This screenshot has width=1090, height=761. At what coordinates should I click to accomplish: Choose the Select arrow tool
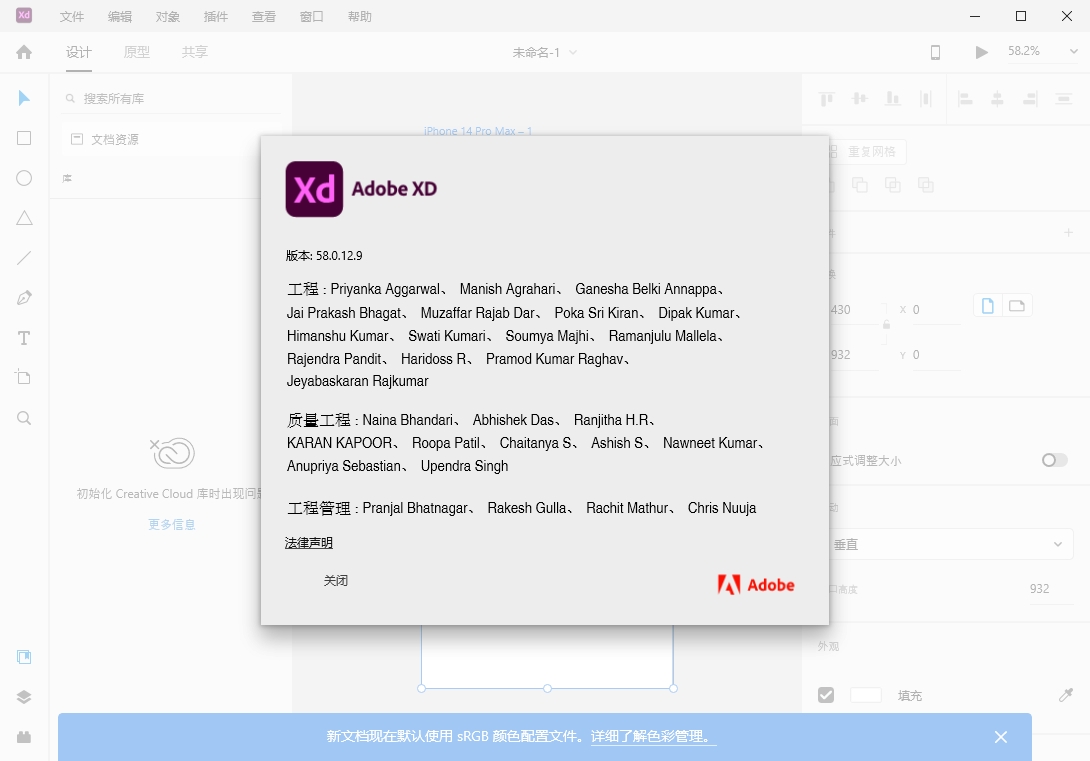[24, 98]
